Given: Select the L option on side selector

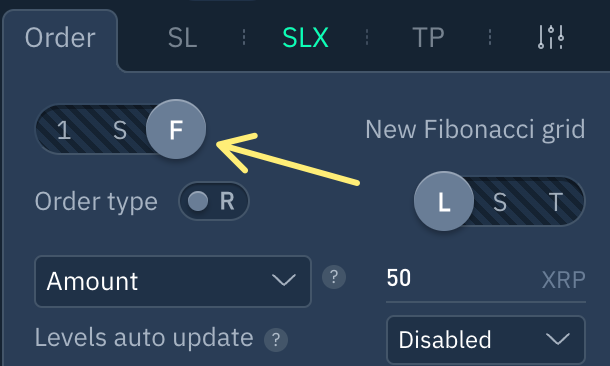Looking at the screenshot, I should [444, 201].
